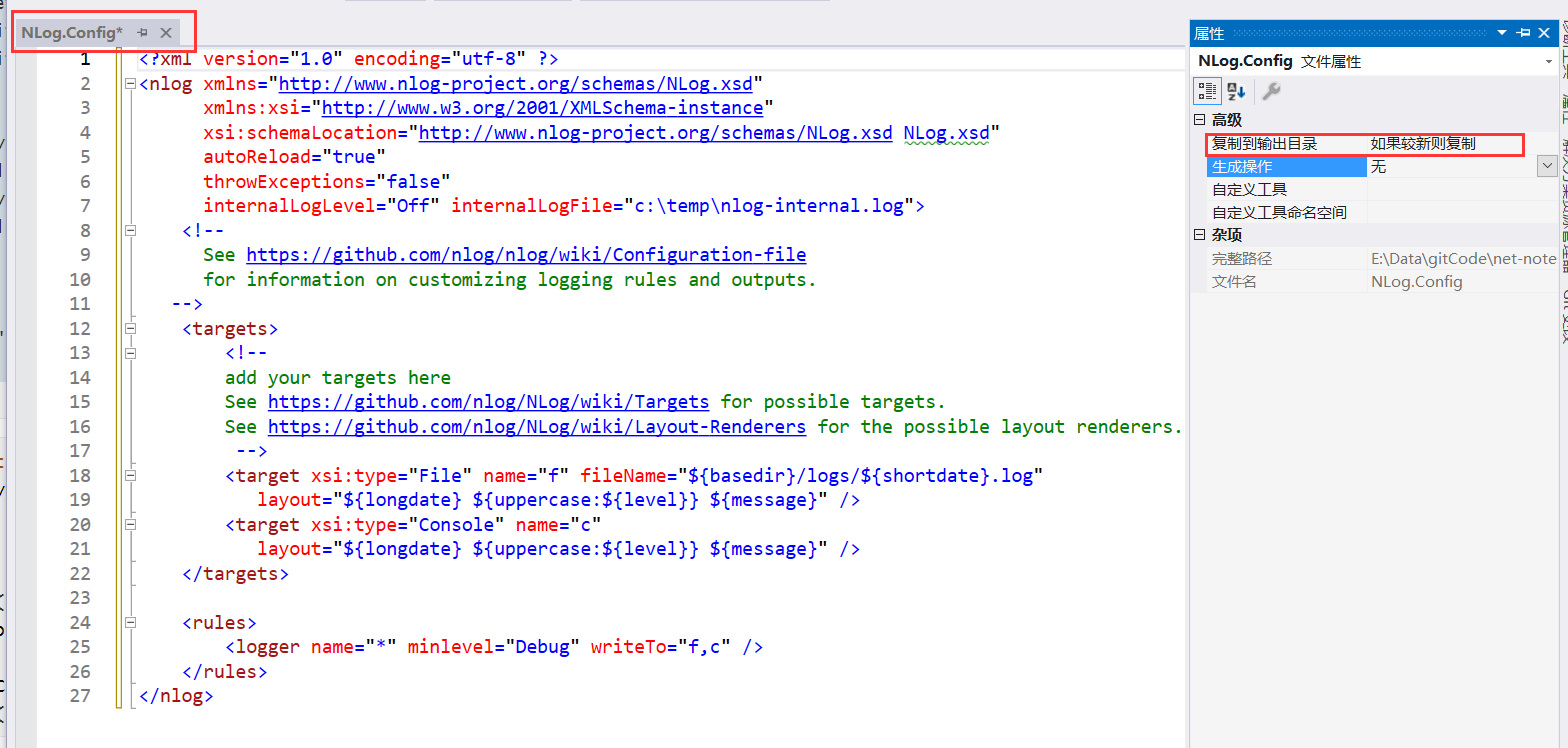Open the xmlns NLog.xsd schema URL
The width and height of the screenshot is (1568, 748).
[515, 83]
